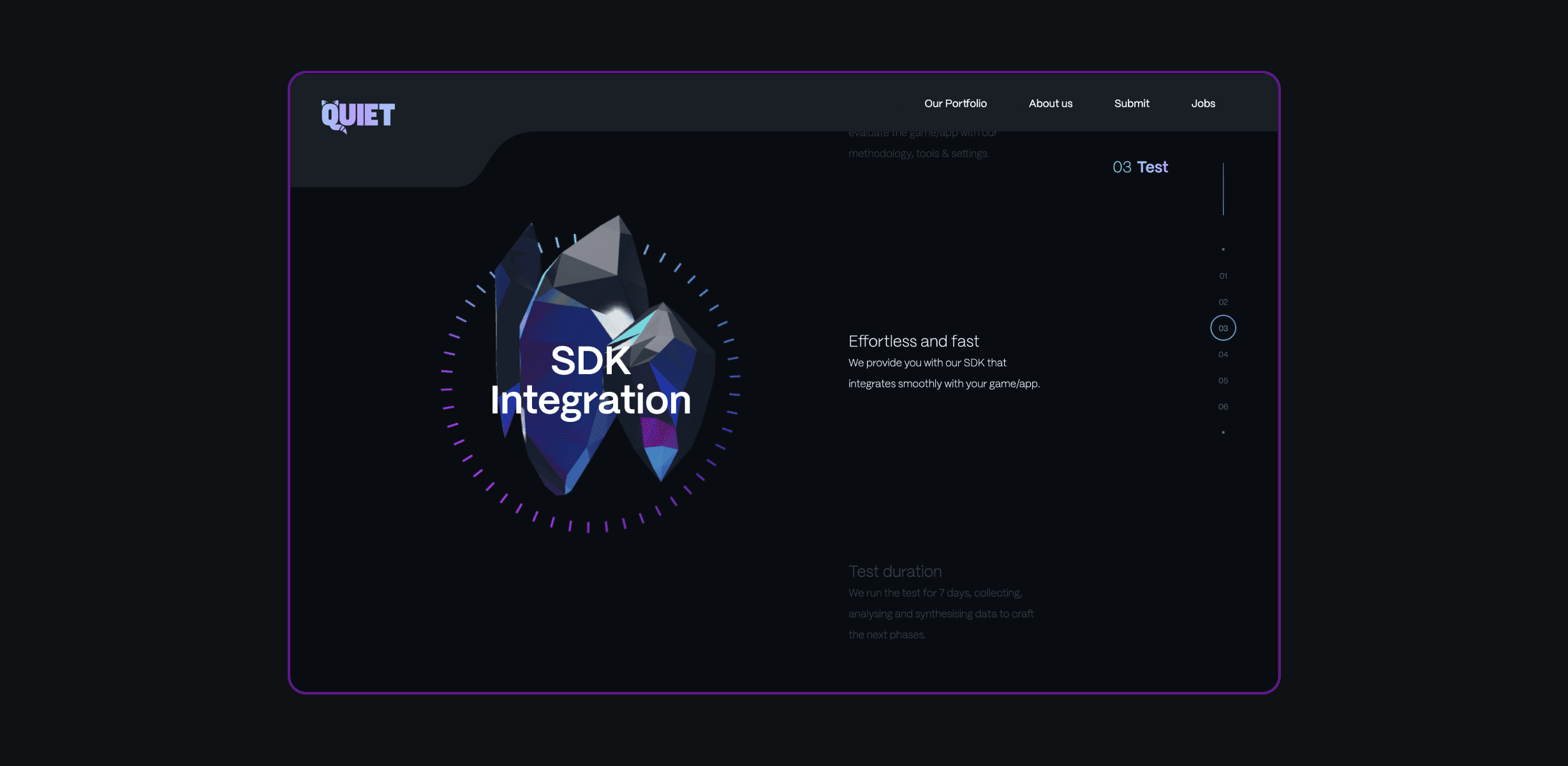
Task: Click the circled step 03 indicator
Action: pos(1223,328)
